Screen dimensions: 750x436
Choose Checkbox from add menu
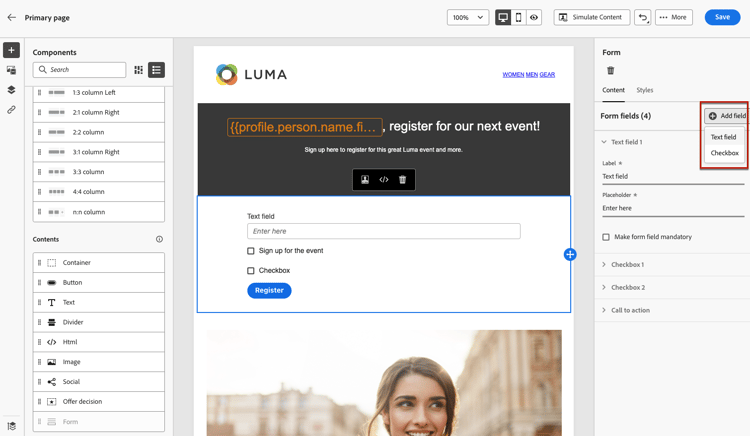724,153
